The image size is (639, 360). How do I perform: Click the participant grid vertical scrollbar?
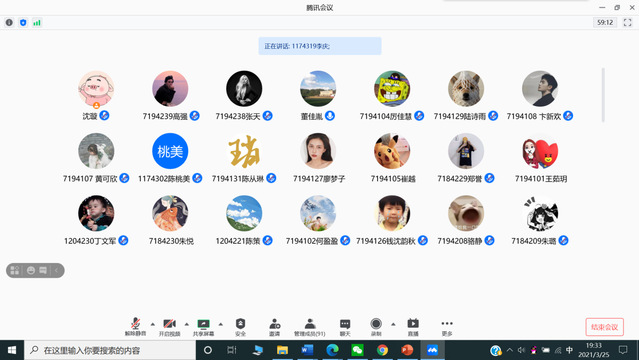click(x=603, y=95)
